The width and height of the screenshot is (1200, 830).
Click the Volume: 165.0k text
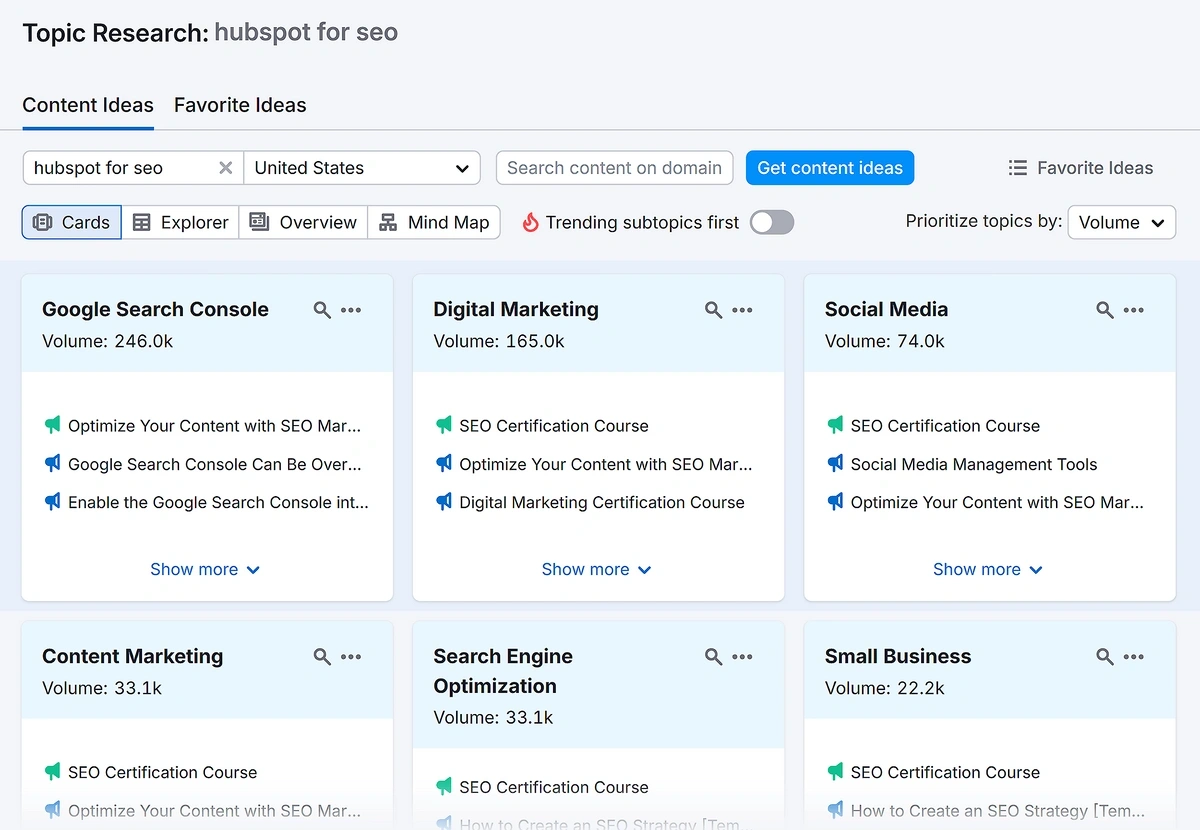(499, 341)
